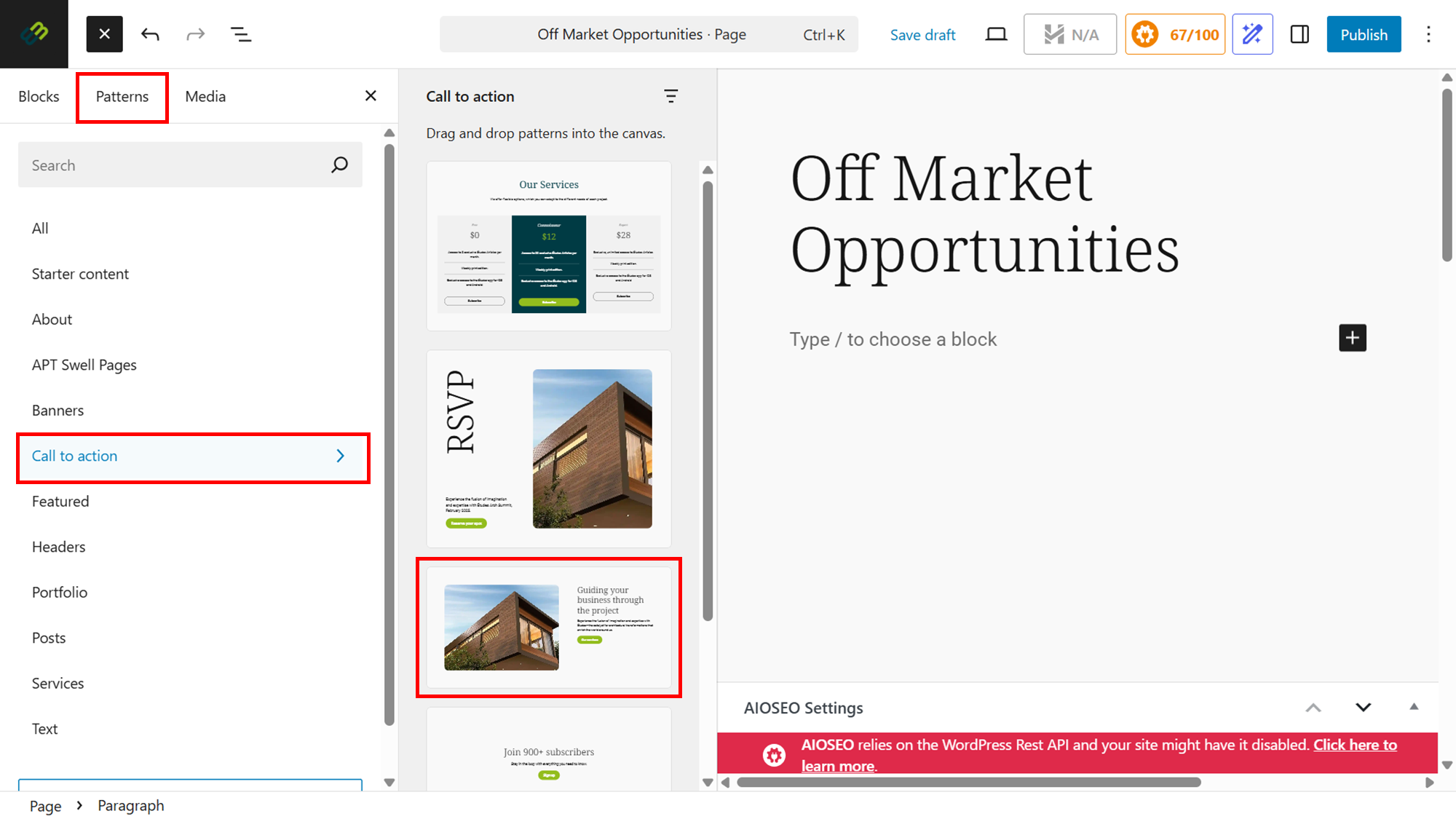Click the search magnifier icon
Image resolution: width=1456 pixels, height=819 pixels.
click(x=339, y=165)
